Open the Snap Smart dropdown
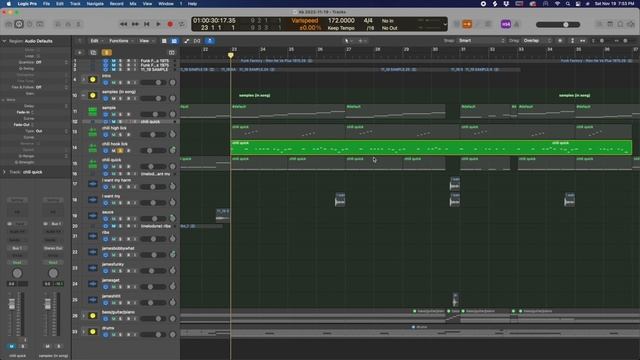 point(482,41)
